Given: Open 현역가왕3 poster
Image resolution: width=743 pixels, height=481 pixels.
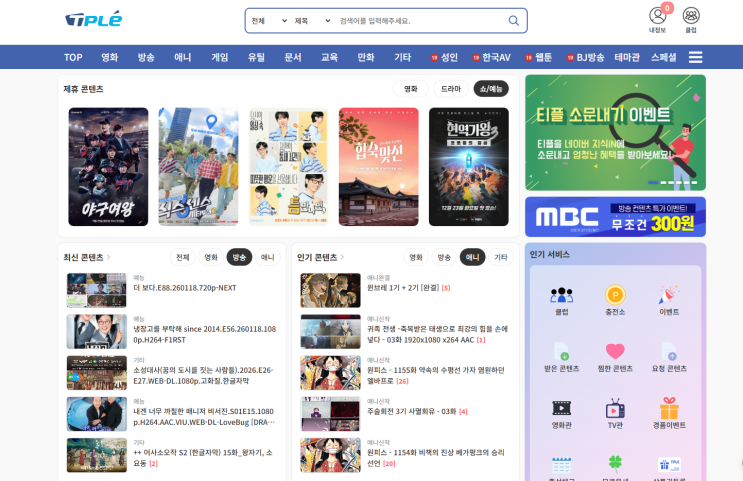Looking at the screenshot, I should [469, 167].
